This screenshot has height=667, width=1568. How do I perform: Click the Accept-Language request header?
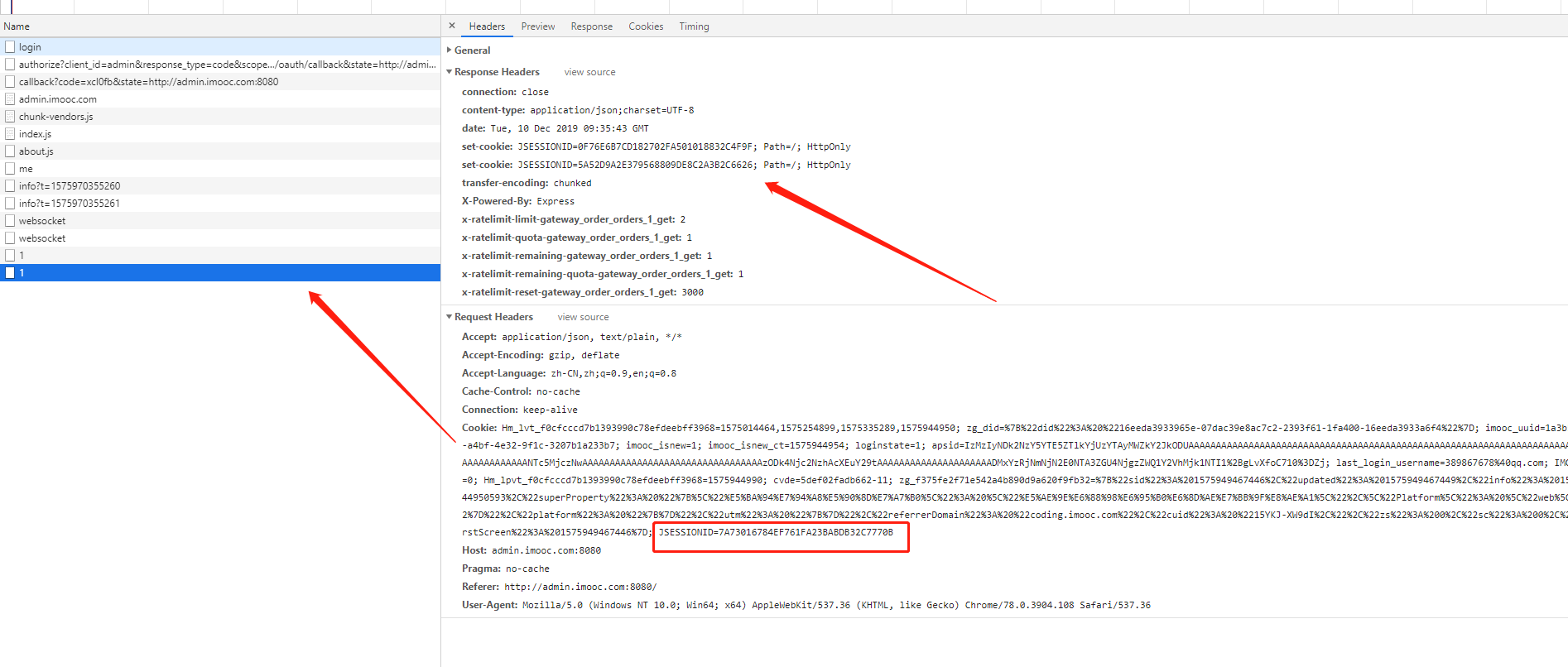[x=569, y=373]
